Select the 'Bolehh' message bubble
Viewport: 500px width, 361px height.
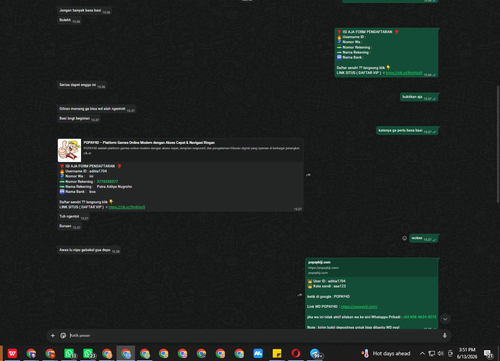click(x=69, y=20)
